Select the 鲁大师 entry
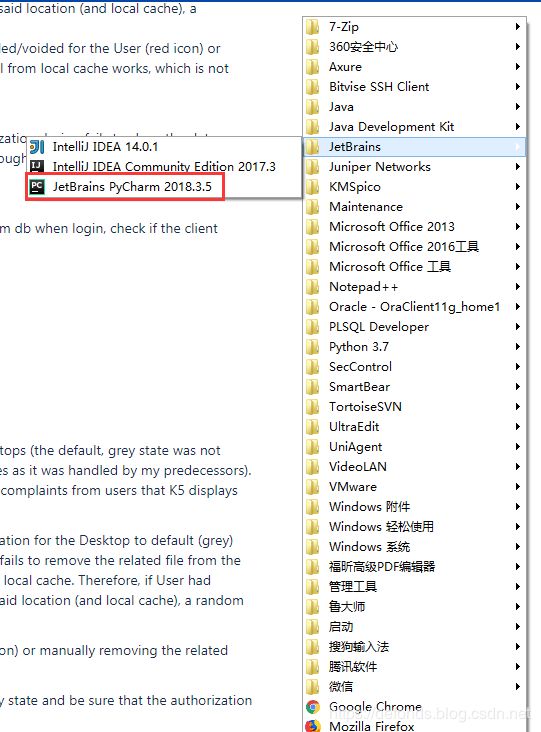The height and width of the screenshot is (732, 541). [x=415, y=607]
